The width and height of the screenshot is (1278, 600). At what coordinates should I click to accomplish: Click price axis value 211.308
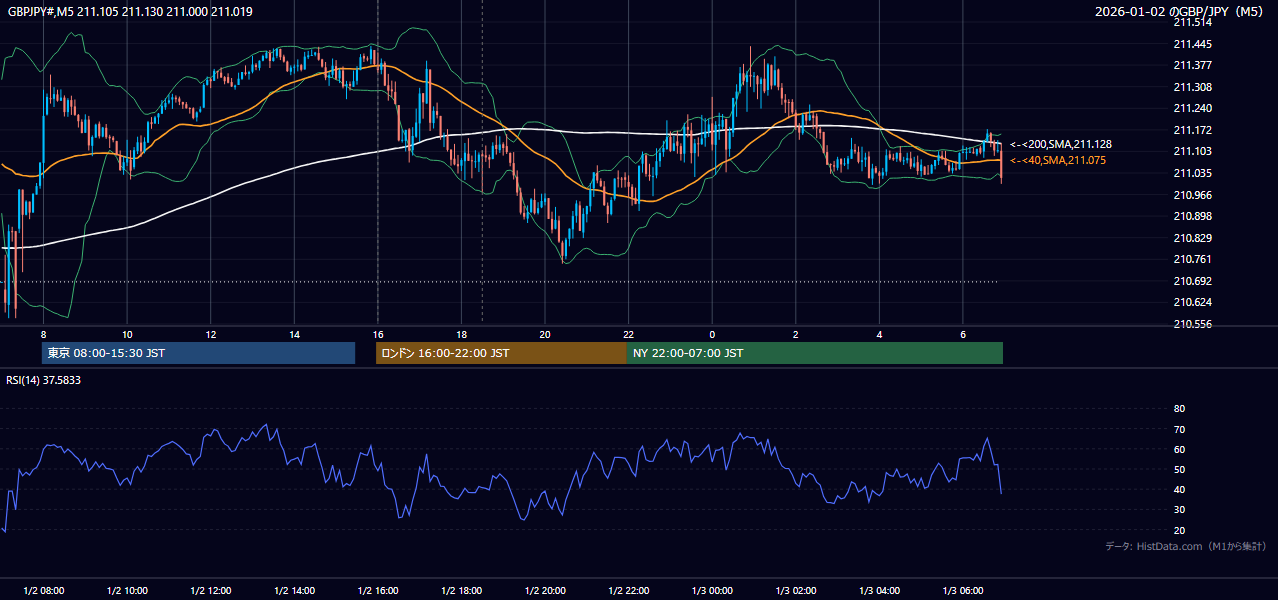click(1192, 87)
